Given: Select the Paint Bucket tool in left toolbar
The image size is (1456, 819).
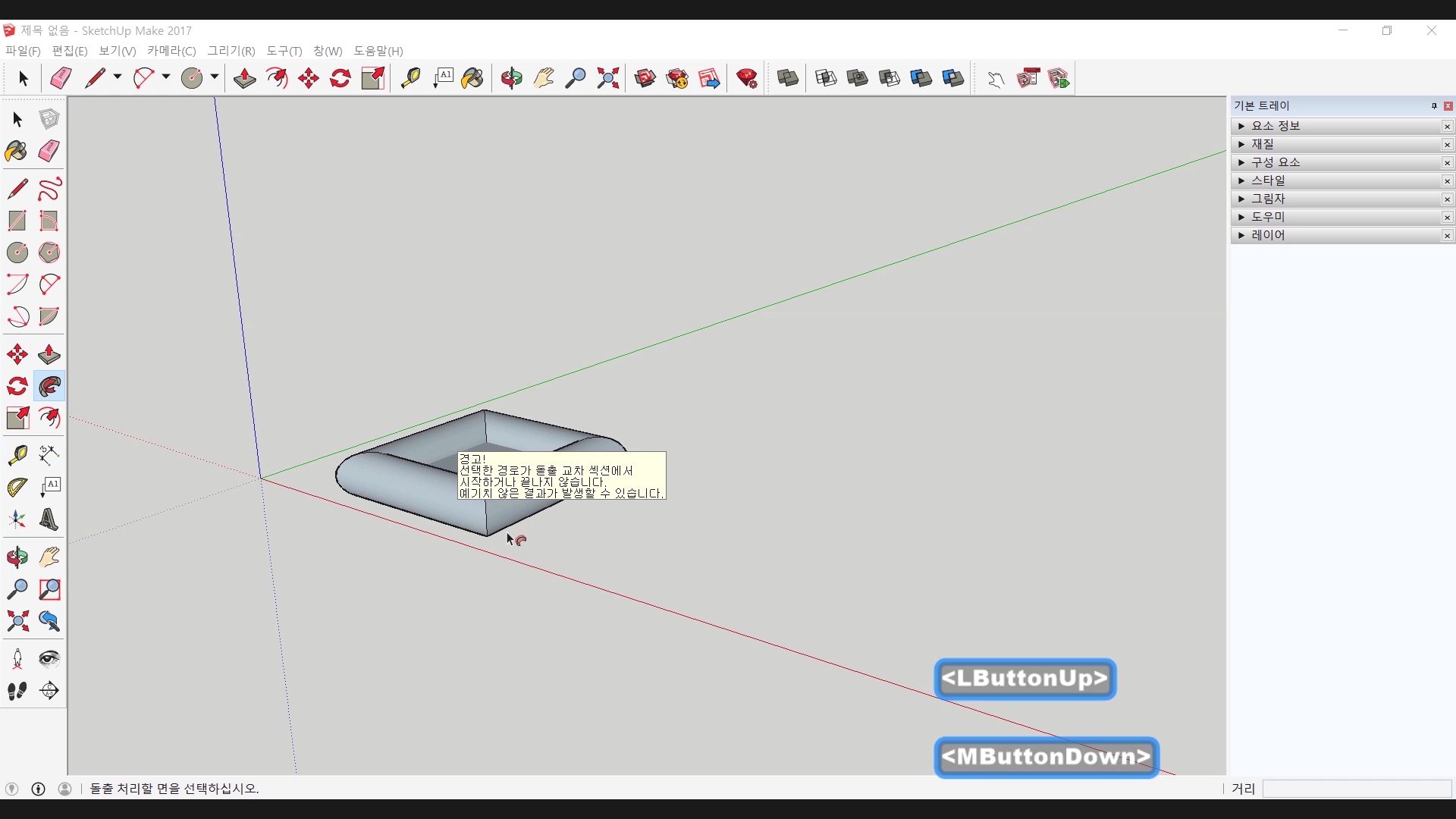Looking at the screenshot, I should coord(17,151).
